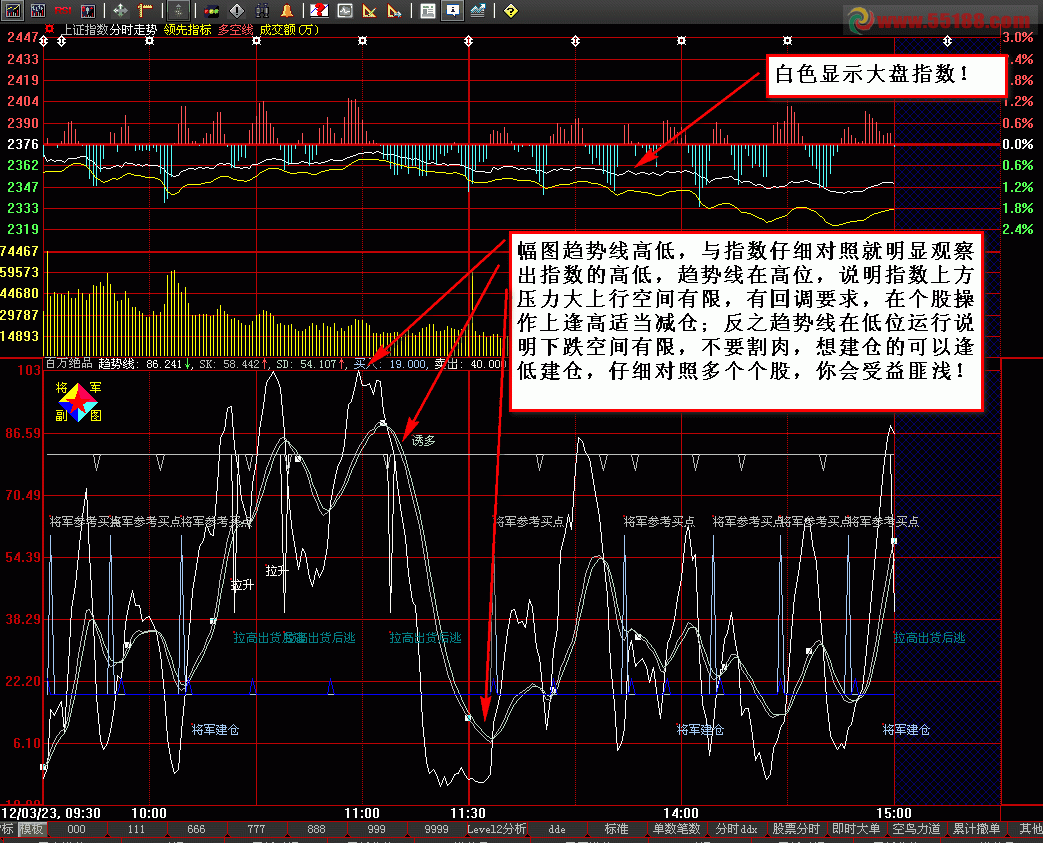
Task: Select the 9999 template tab
Action: (x=436, y=829)
